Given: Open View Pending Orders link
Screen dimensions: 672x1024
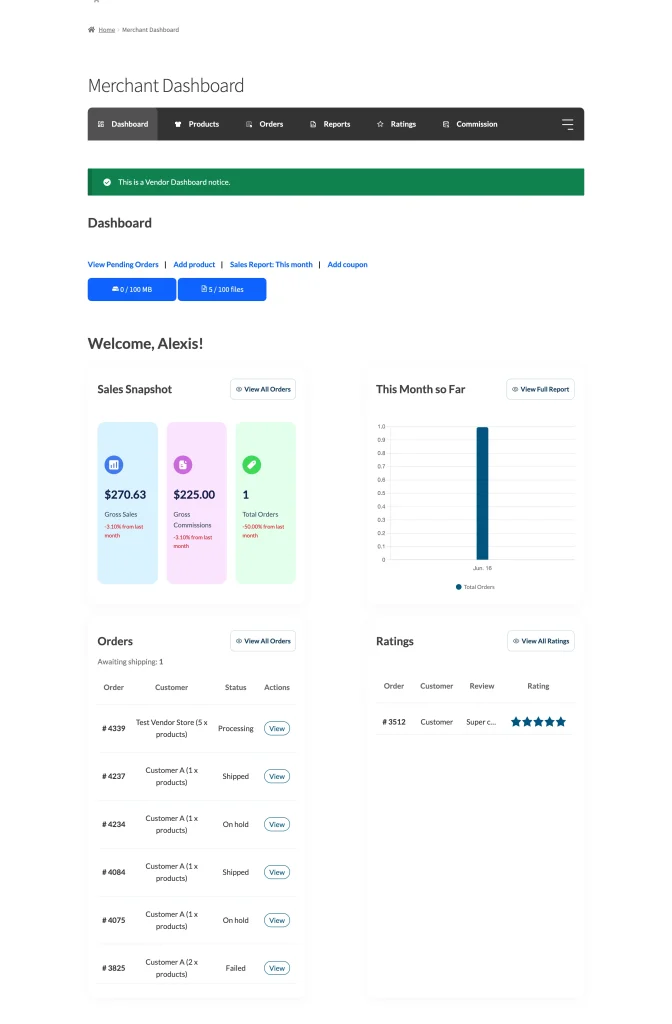Looking at the screenshot, I should point(123,264).
